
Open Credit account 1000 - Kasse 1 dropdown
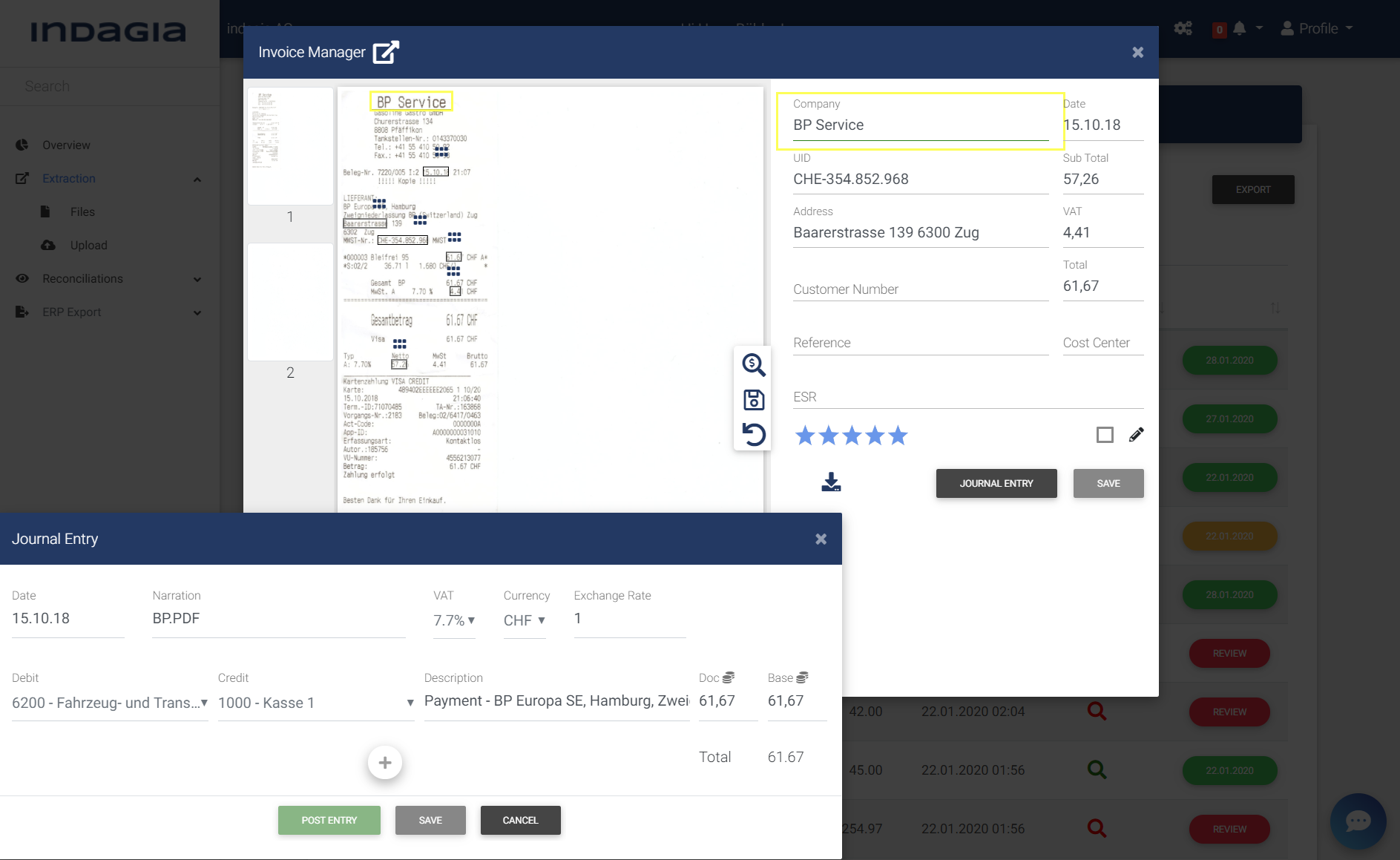316,703
